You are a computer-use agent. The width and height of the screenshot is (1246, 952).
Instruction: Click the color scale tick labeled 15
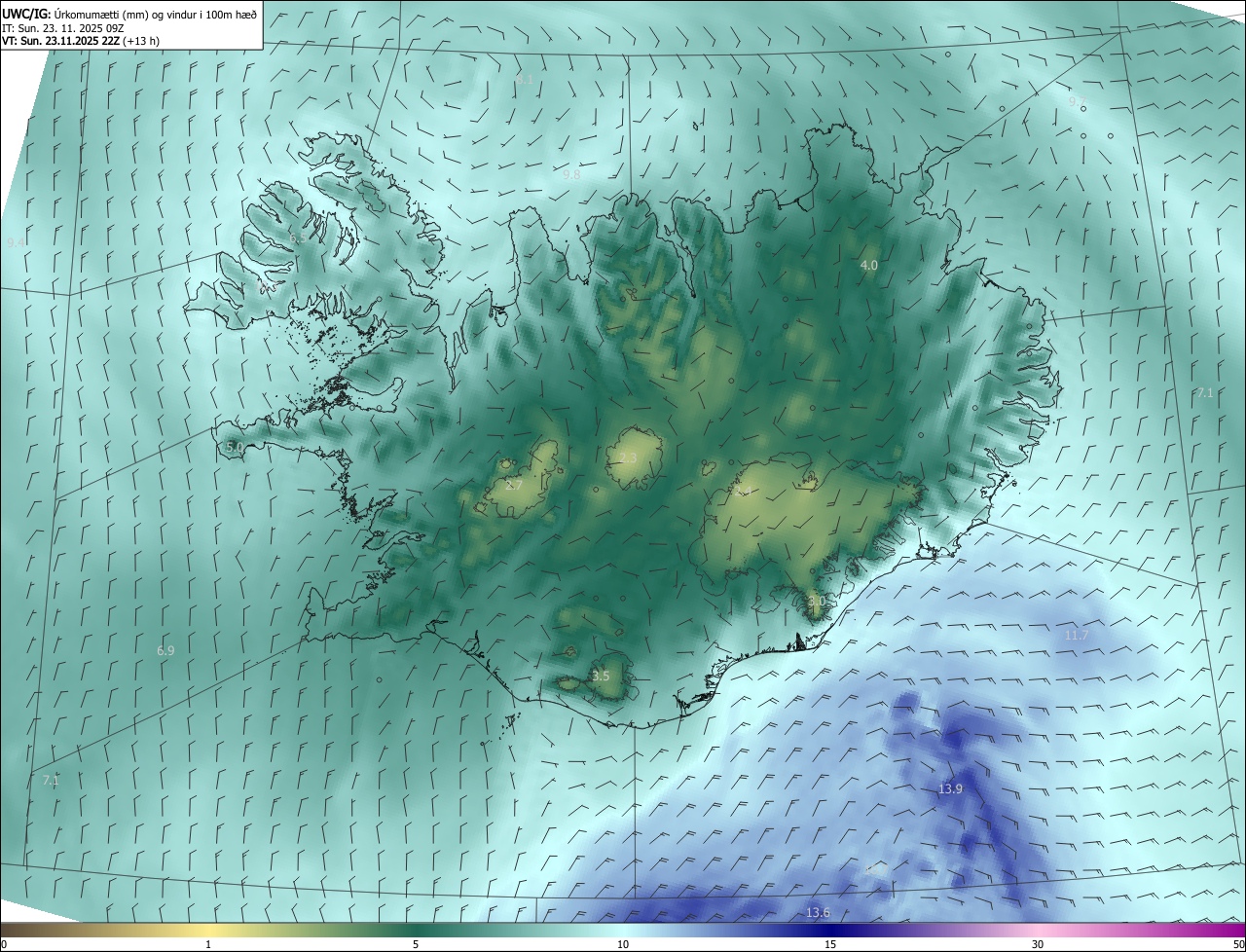tap(830, 944)
